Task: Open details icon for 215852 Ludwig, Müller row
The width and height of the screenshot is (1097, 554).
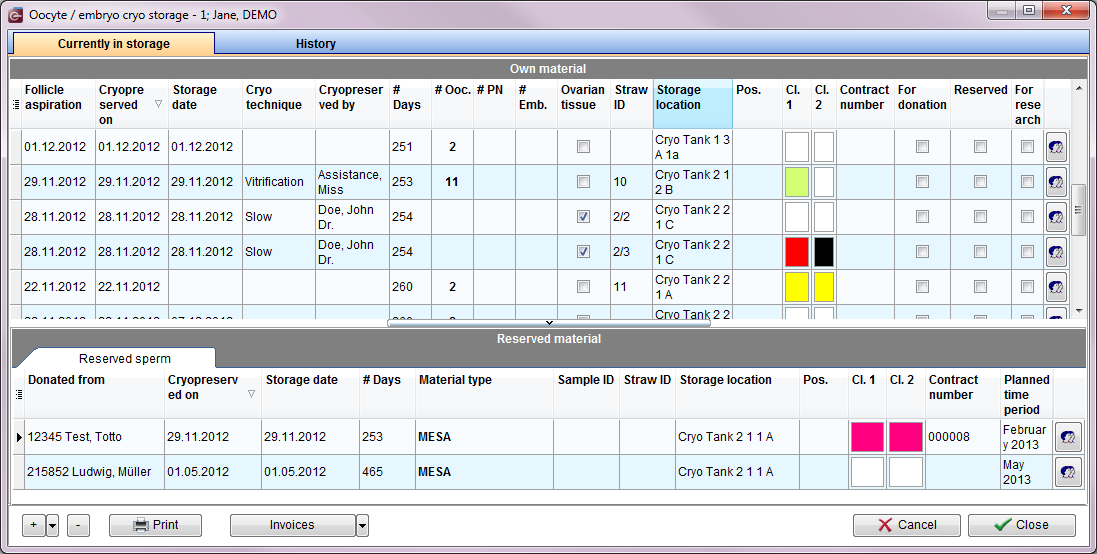Action: [x=1068, y=472]
